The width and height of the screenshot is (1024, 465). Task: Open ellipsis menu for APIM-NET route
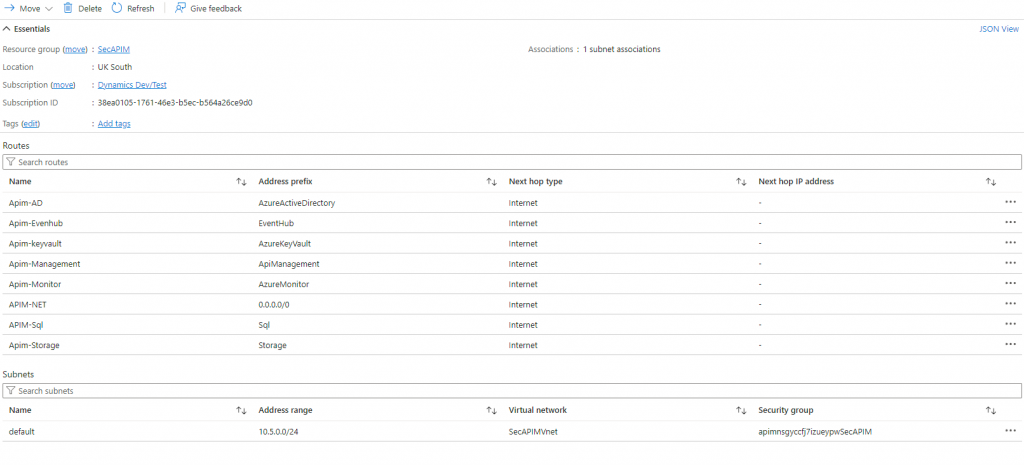[x=1010, y=304]
